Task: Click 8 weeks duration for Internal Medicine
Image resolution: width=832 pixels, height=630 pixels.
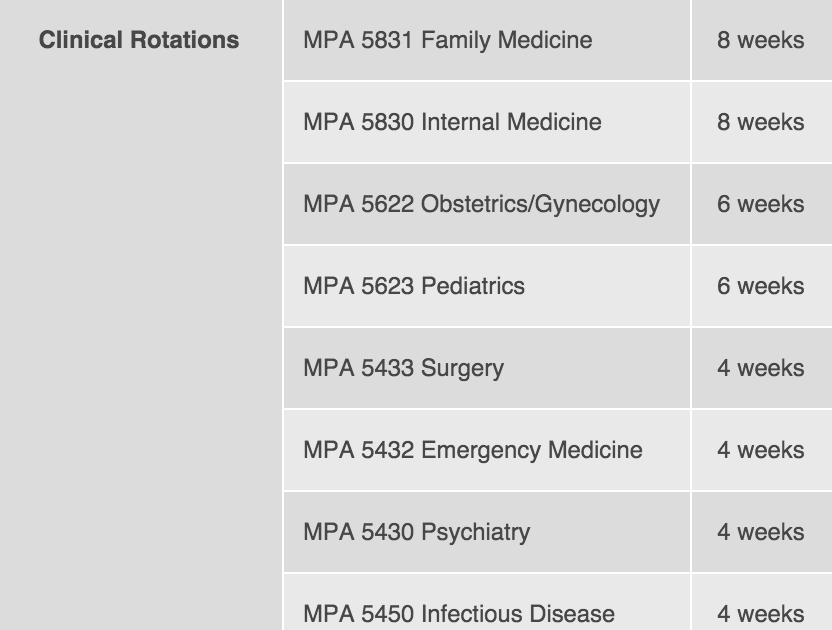Action: click(x=760, y=122)
